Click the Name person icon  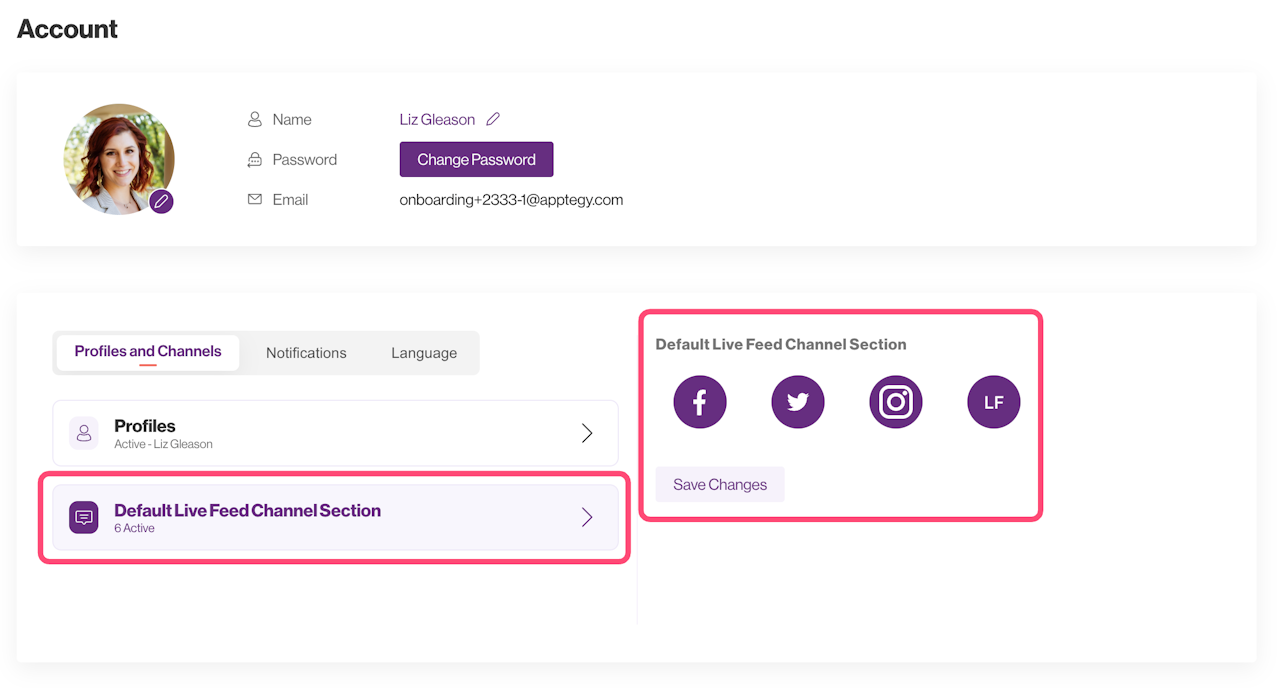click(254, 119)
